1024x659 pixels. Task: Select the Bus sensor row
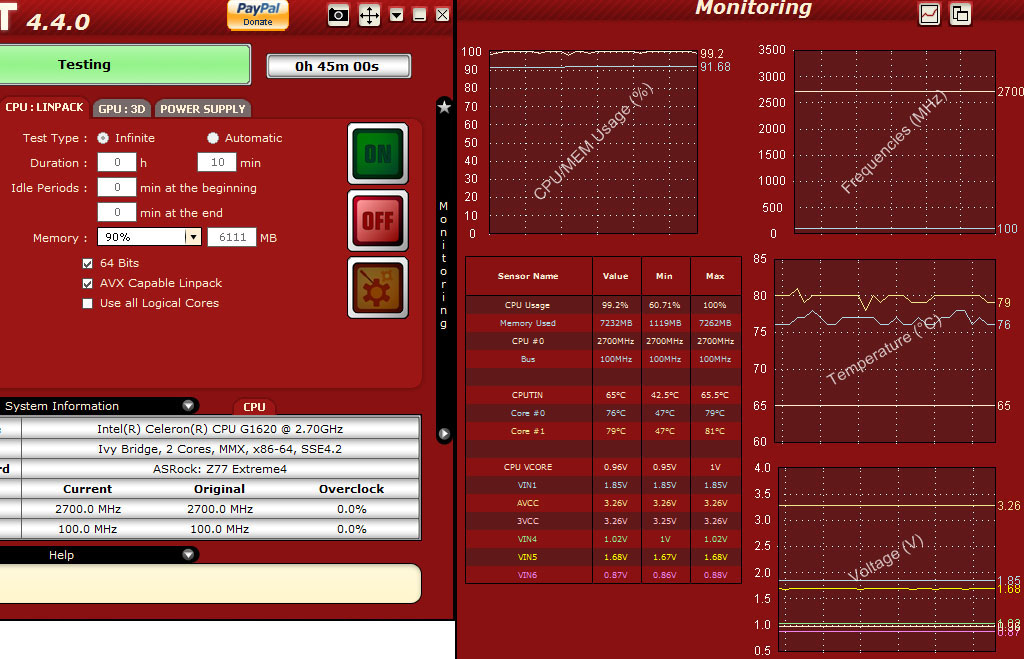(603, 359)
